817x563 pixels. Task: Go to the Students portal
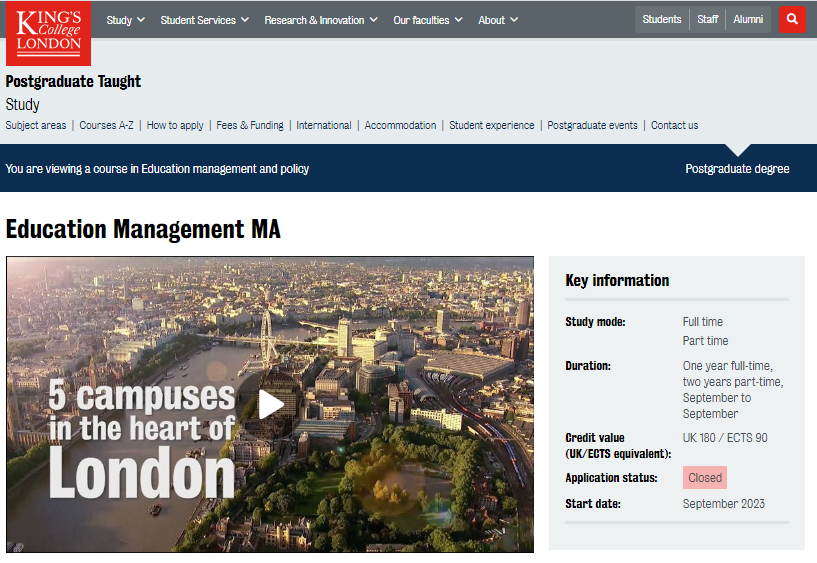click(x=662, y=19)
